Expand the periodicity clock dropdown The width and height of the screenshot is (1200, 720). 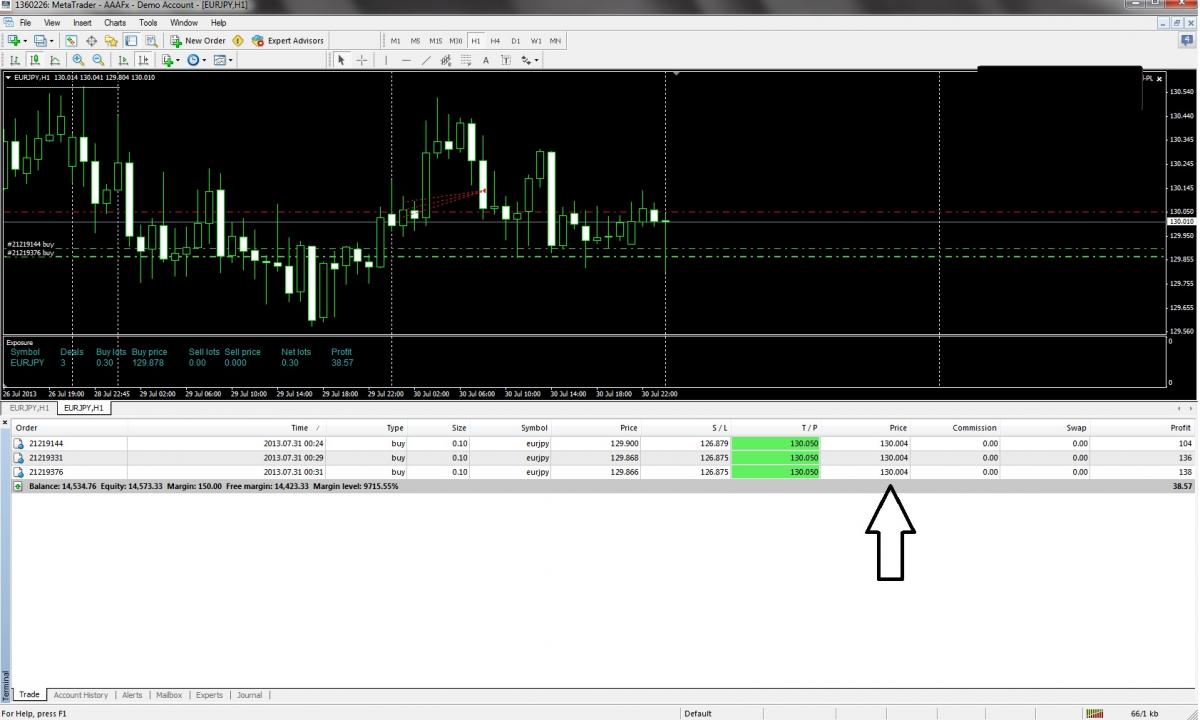click(205, 60)
